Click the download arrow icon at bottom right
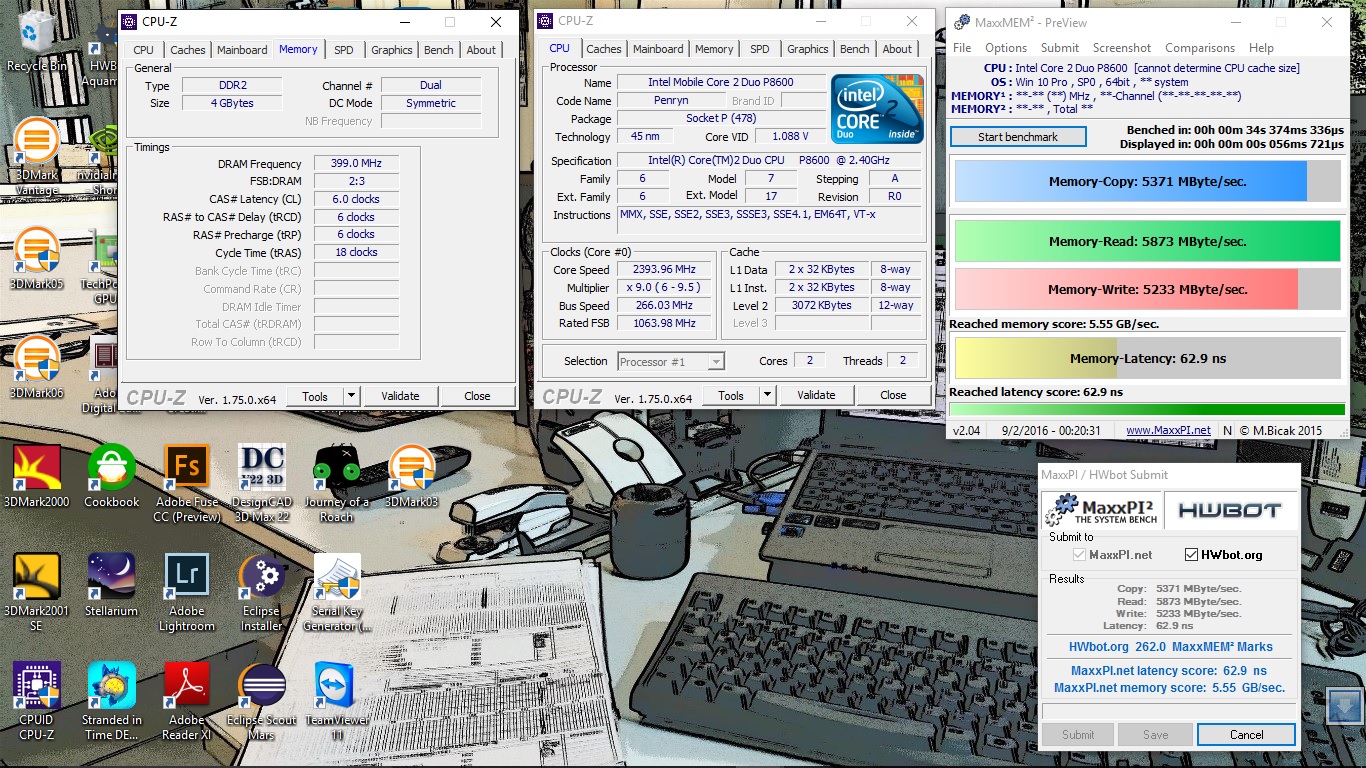 (x=1345, y=705)
